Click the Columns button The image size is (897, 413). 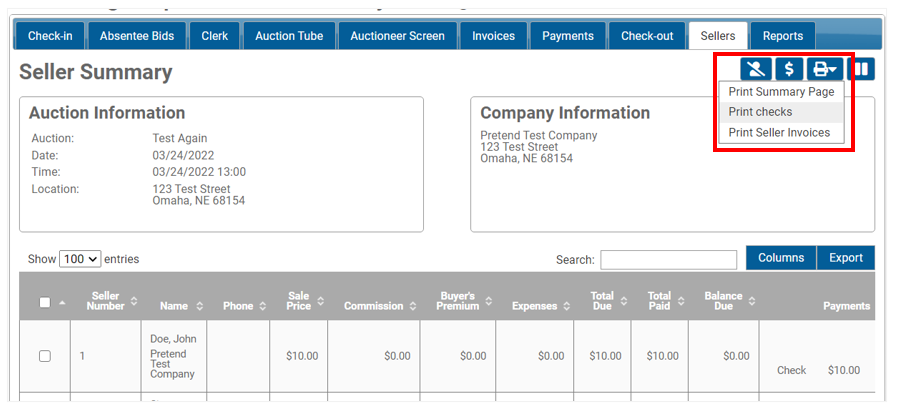781,257
